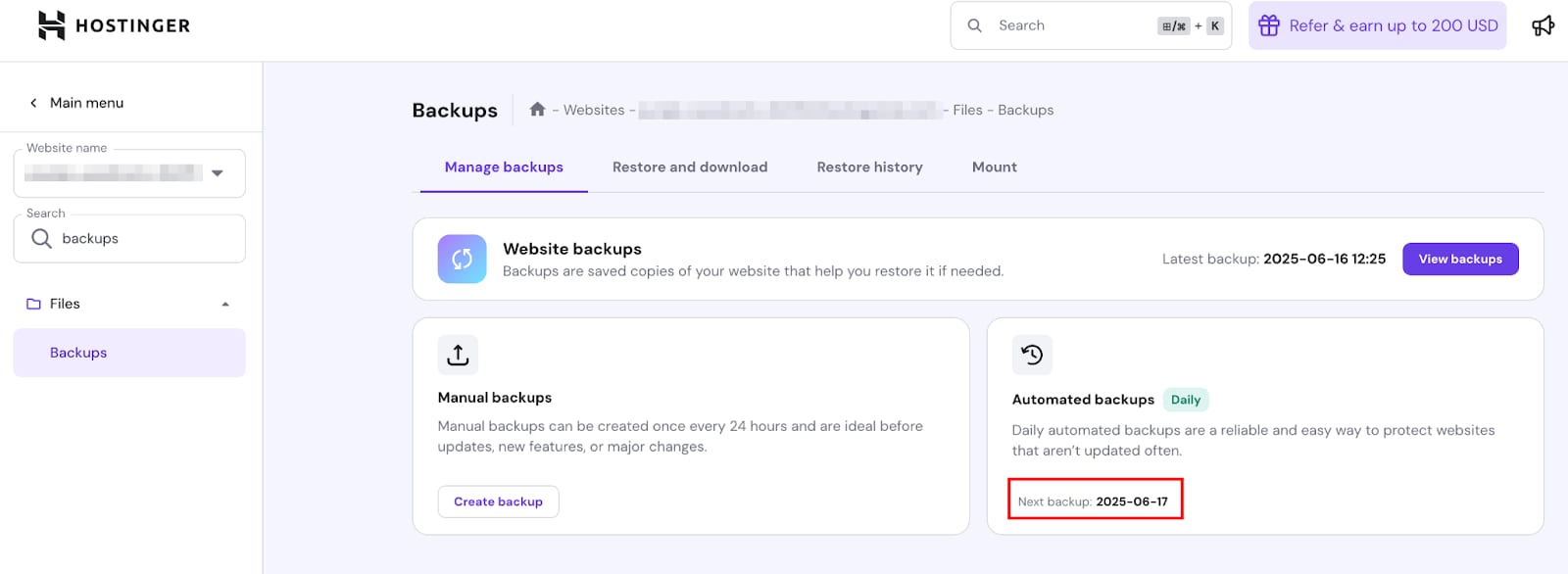Click the Websites breadcrumb link

[593, 110]
